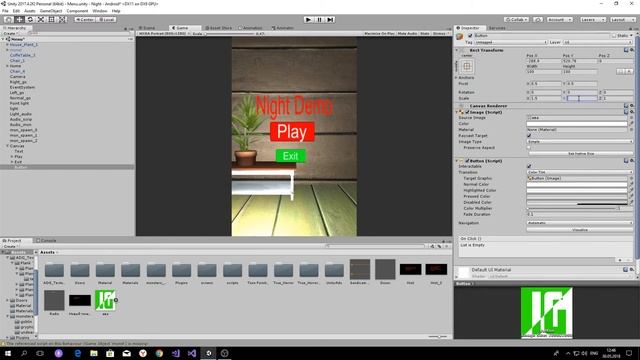
Task: Open the Tag dropdown in the Inspector
Action: coord(511,42)
